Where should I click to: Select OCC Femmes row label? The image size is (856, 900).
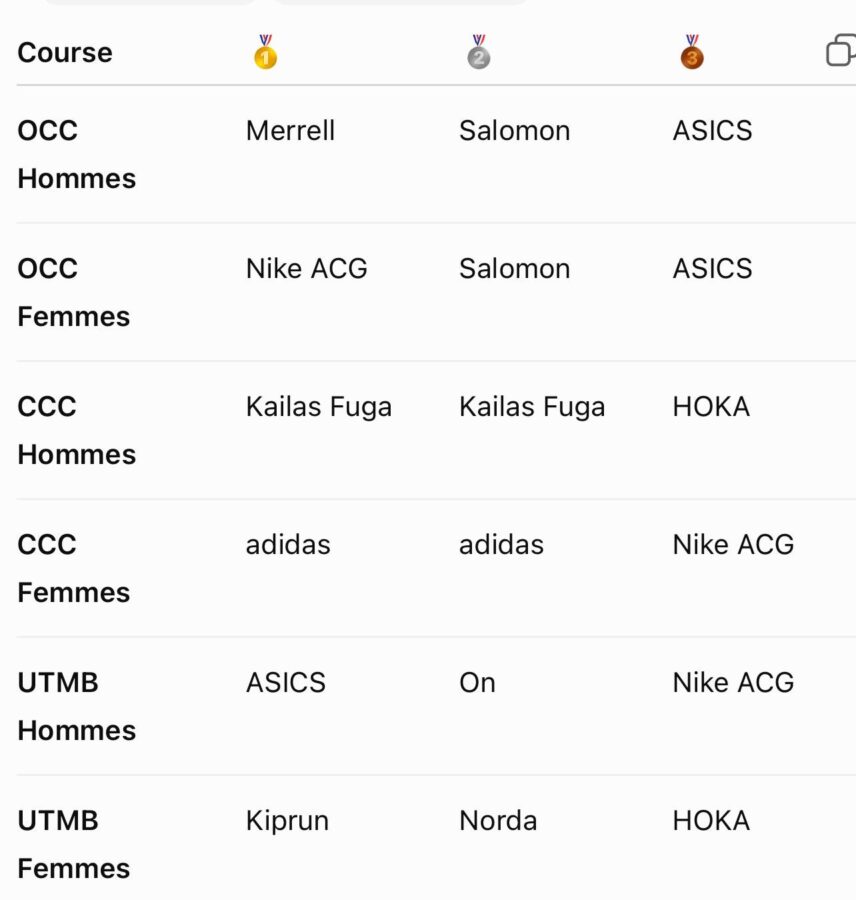(73, 293)
